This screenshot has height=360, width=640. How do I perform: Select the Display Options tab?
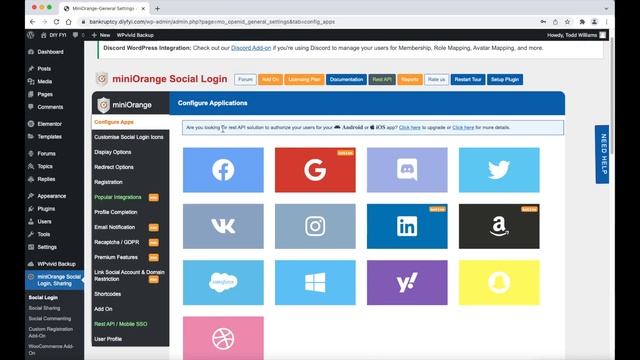coord(130,152)
